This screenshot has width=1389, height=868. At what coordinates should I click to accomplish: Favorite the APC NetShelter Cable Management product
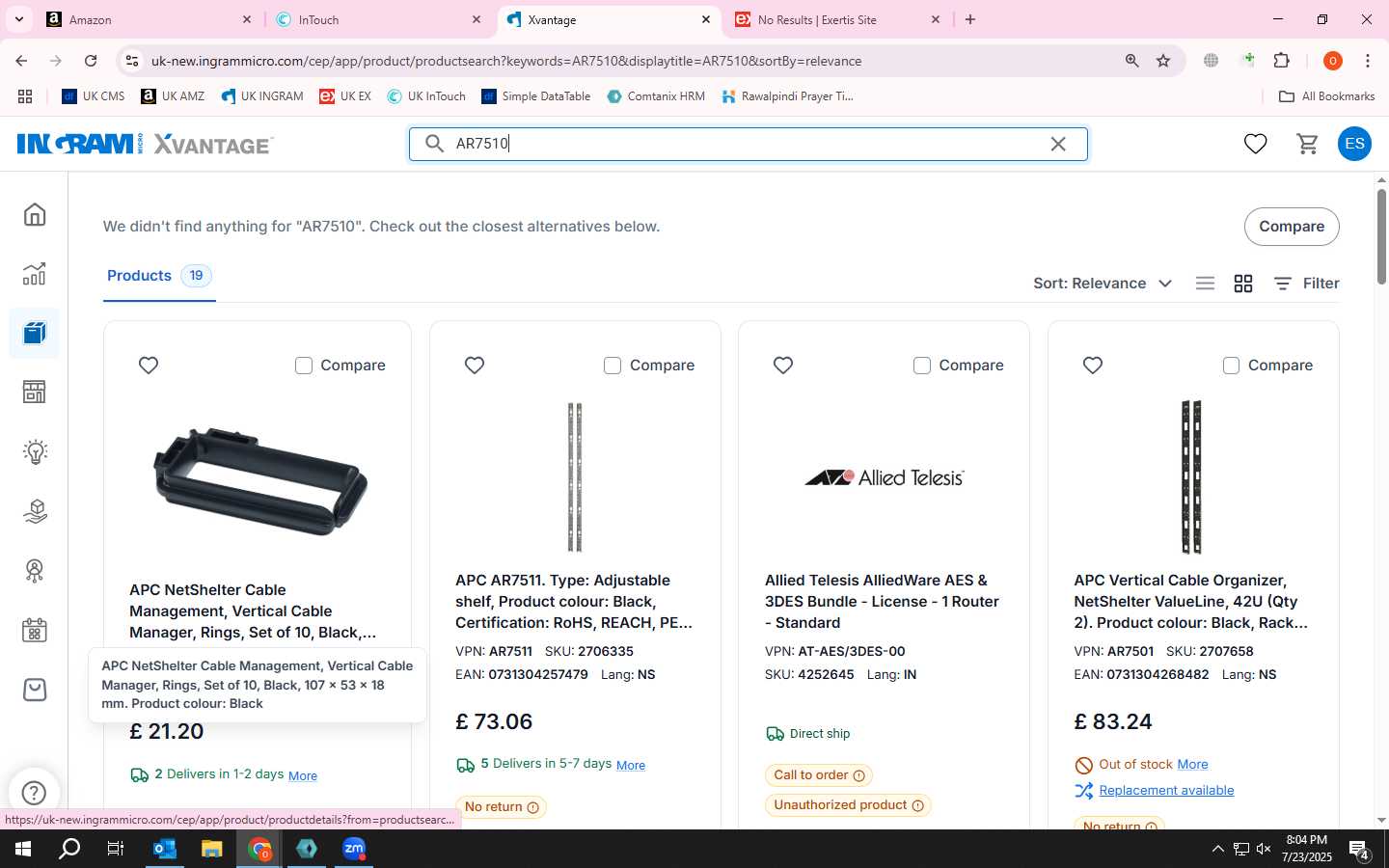coord(149,366)
